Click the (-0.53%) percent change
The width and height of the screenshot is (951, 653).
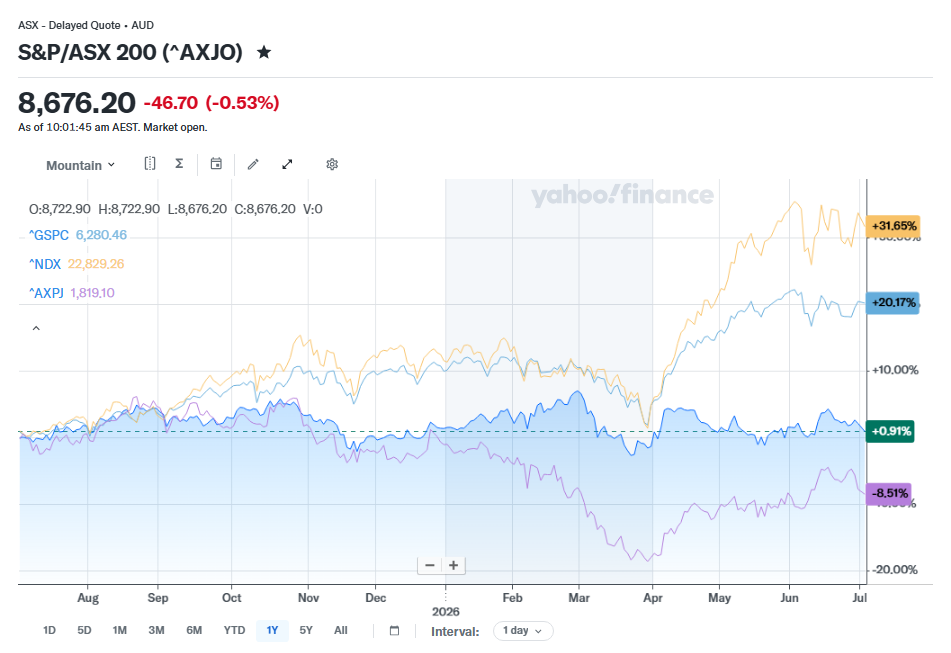point(243,103)
